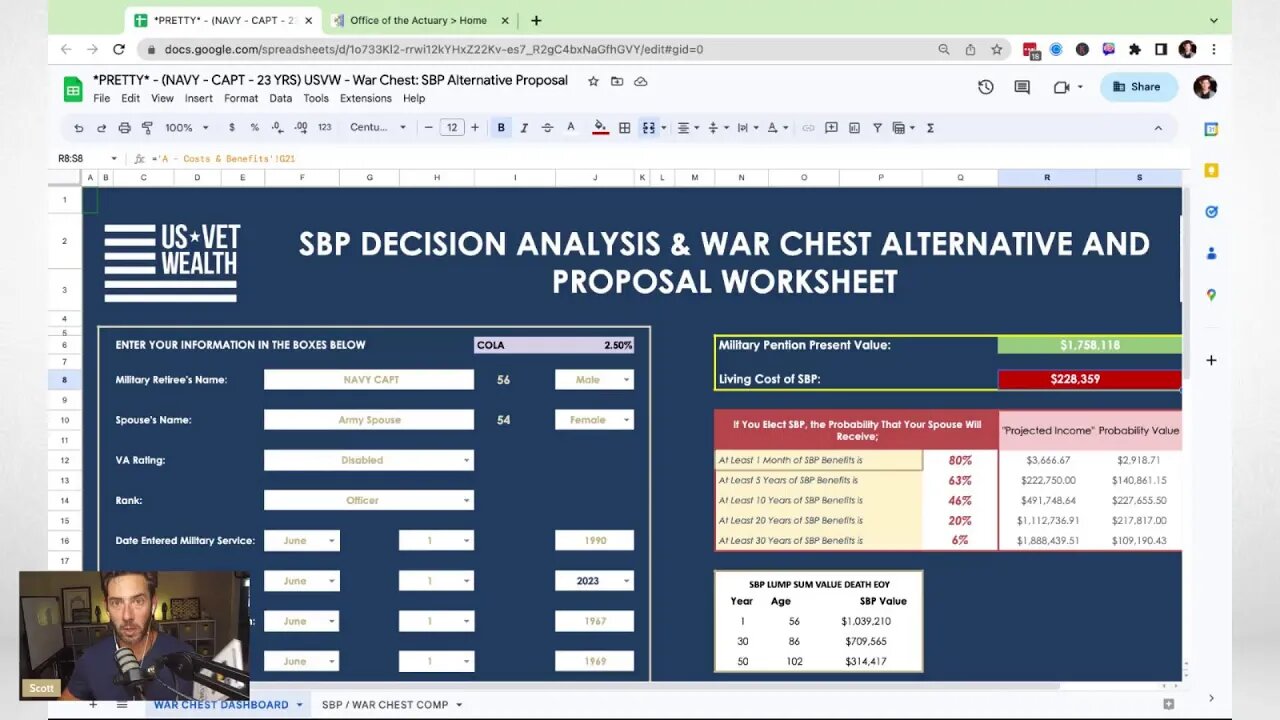The width and height of the screenshot is (1280, 720).
Task: Open vertical align dropdown
Action: 716,128
